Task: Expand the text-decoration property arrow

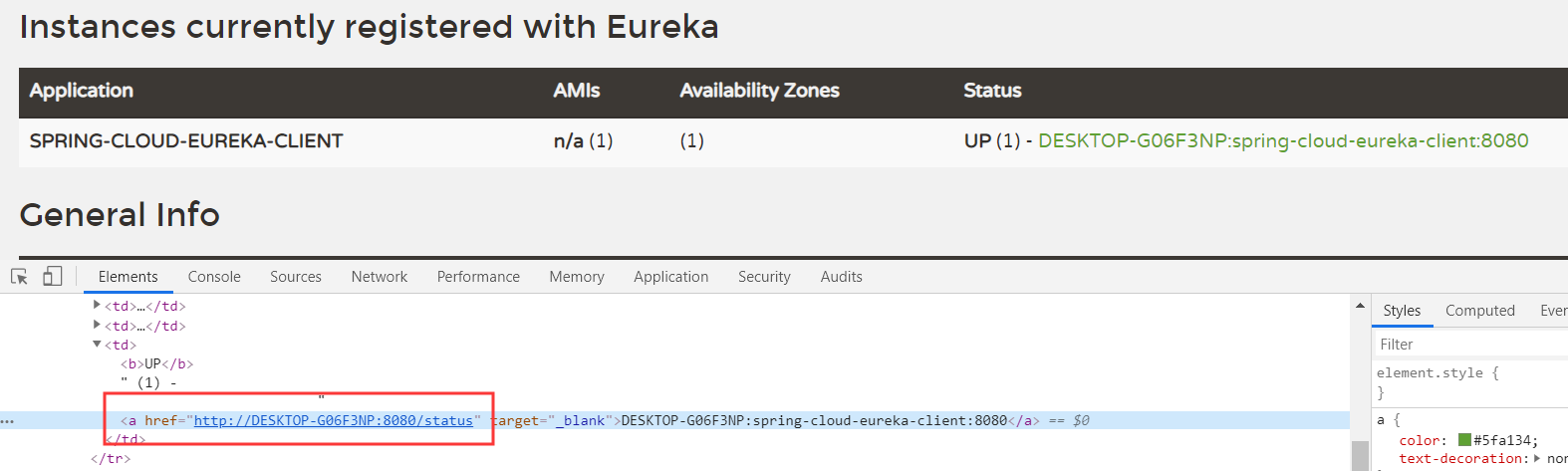Action: coord(1537,458)
